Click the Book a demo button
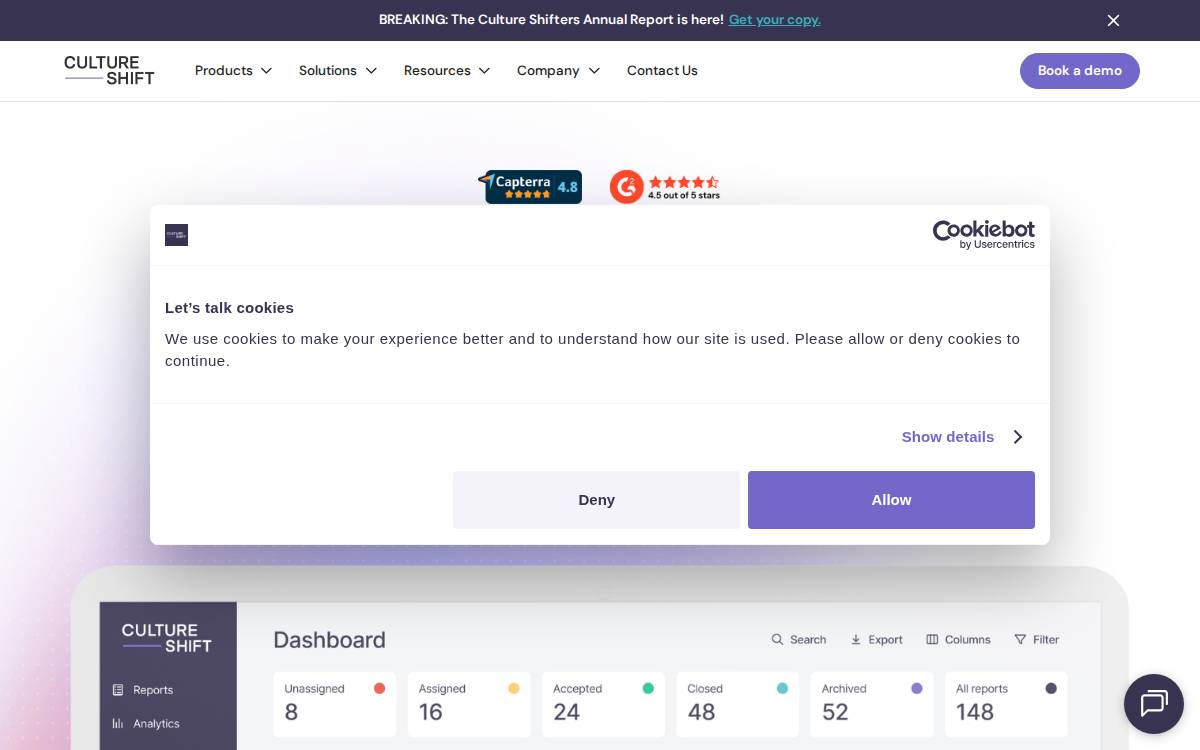This screenshot has height=750, width=1200. tap(1080, 71)
